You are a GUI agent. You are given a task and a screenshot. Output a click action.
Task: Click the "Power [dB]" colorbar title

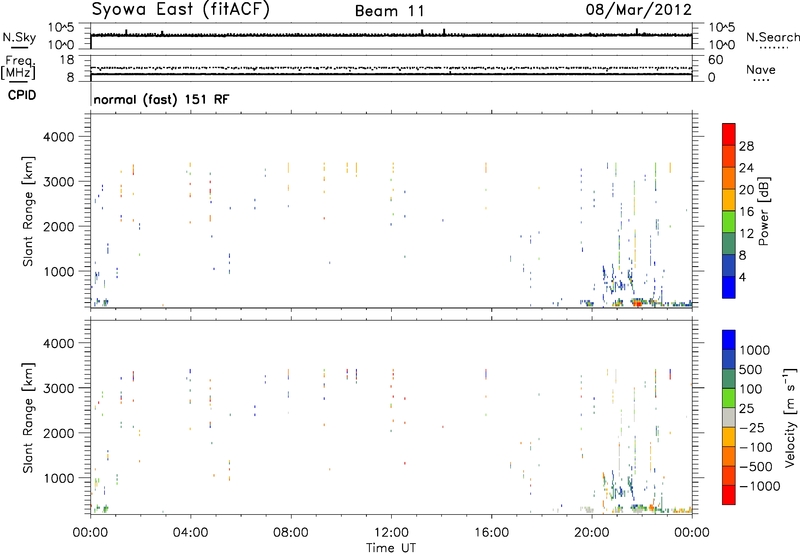coord(764,211)
